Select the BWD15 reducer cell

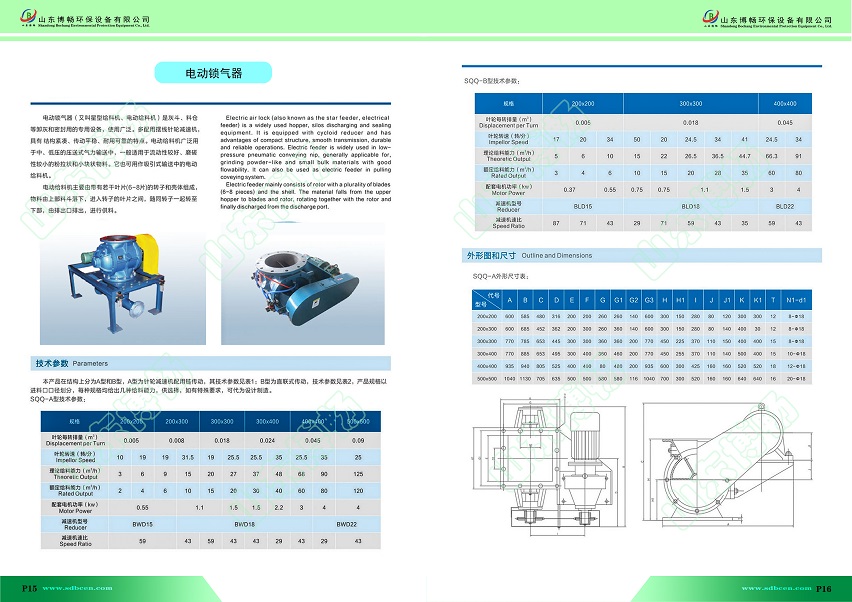[x=143, y=523]
